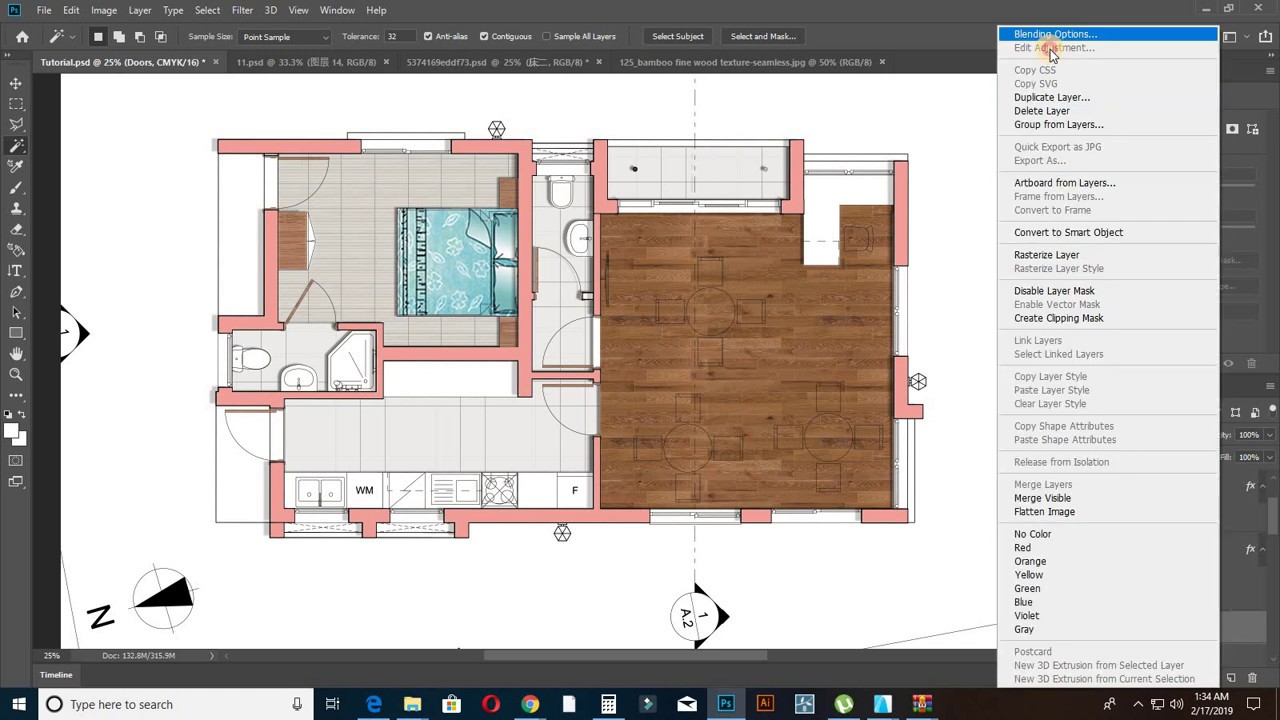
Task: Choose Add to Selection mode
Action: point(119,37)
